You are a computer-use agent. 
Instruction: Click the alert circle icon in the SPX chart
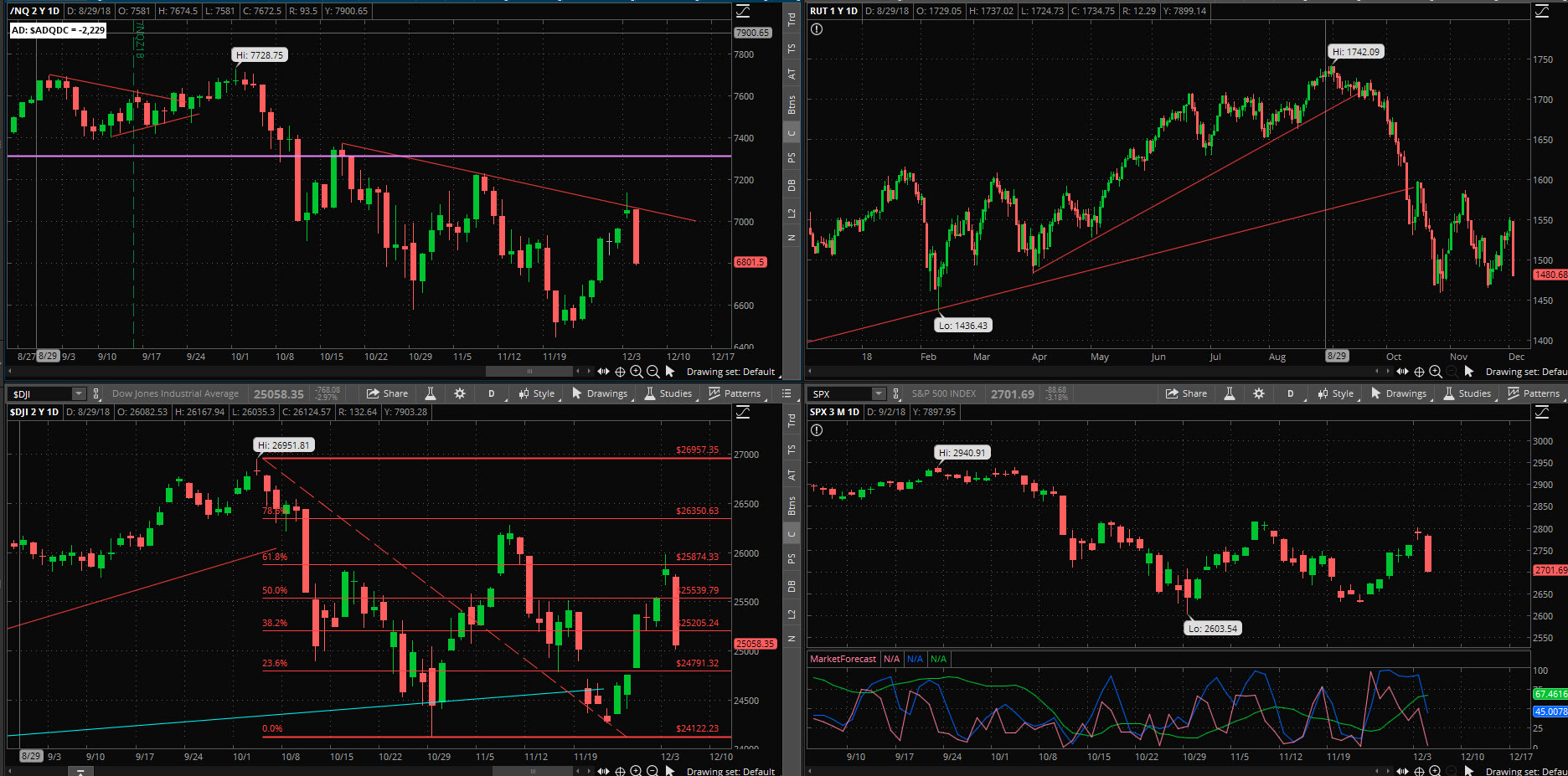click(817, 430)
